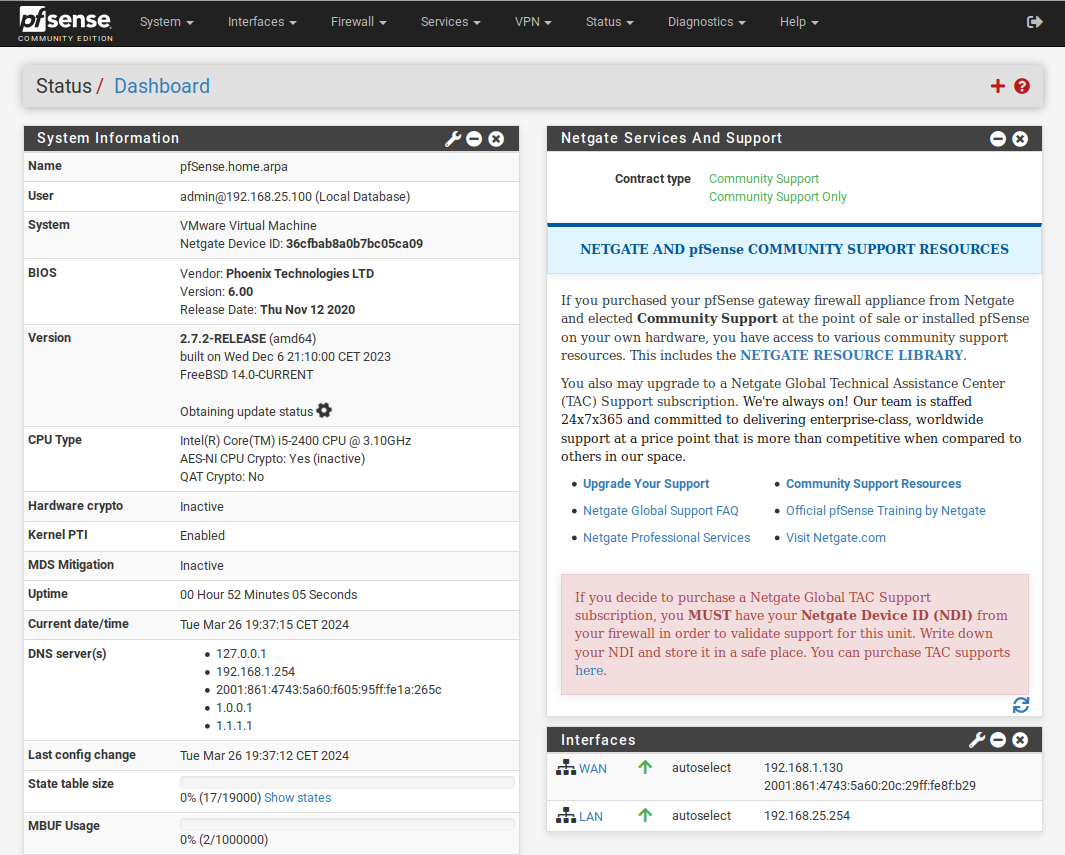Open the VPN menu
The height and width of the screenshot is (855, 1065).
(x=533, y=22)
